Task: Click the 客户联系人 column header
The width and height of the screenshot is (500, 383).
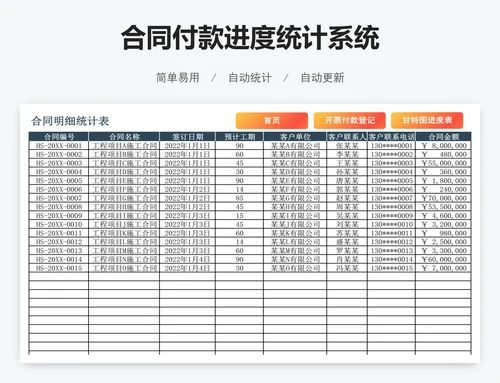Action: (x=347, y=136)
